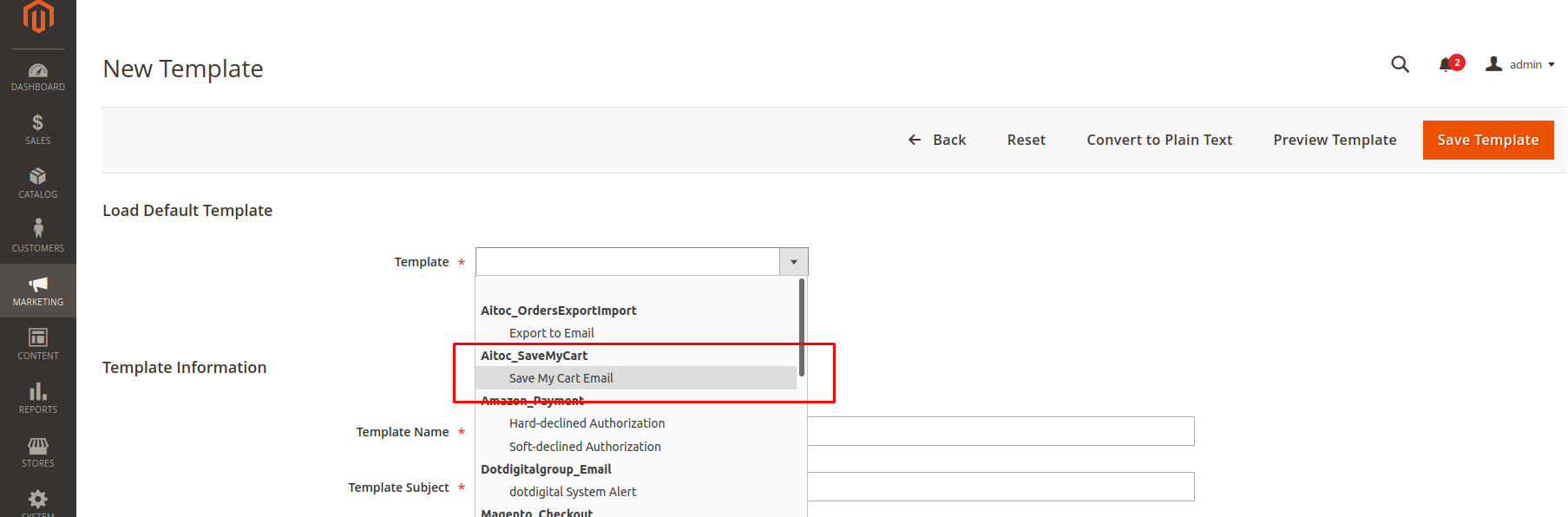Viewport: 1568px width, 517px height.
Task: Open the Reports sidebar menu
Action: tap(38, 399)
